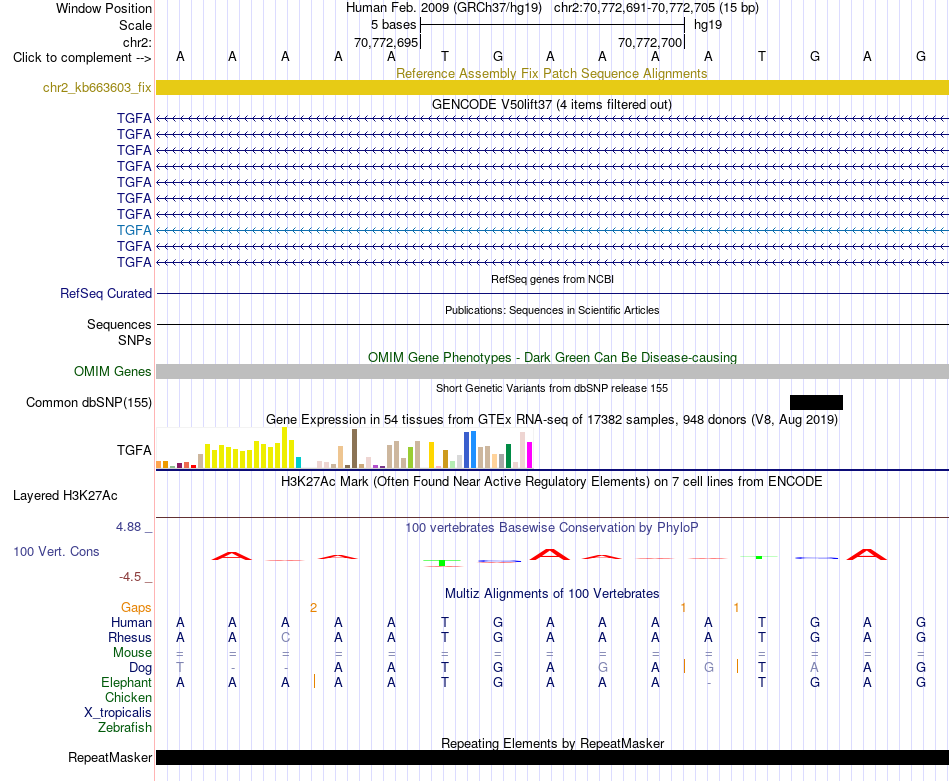
Task: Click the Rhesus species row label
Action: coord(130,637)
